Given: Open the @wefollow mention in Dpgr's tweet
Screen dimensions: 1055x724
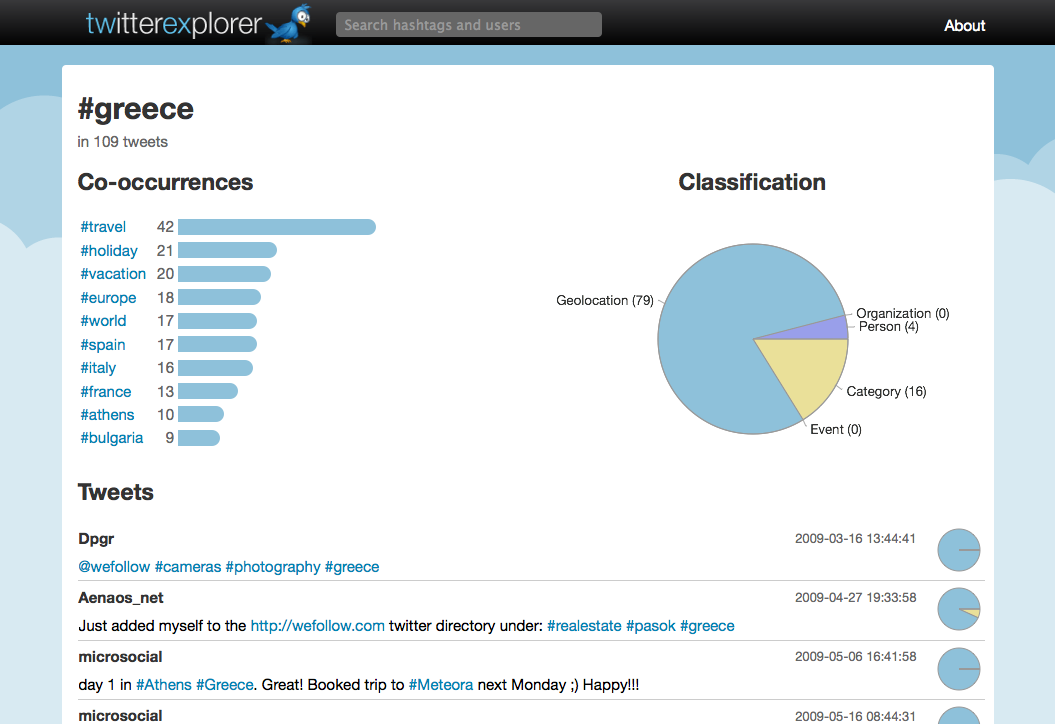Looking at the screenshot, I should [x=114, y=567].
